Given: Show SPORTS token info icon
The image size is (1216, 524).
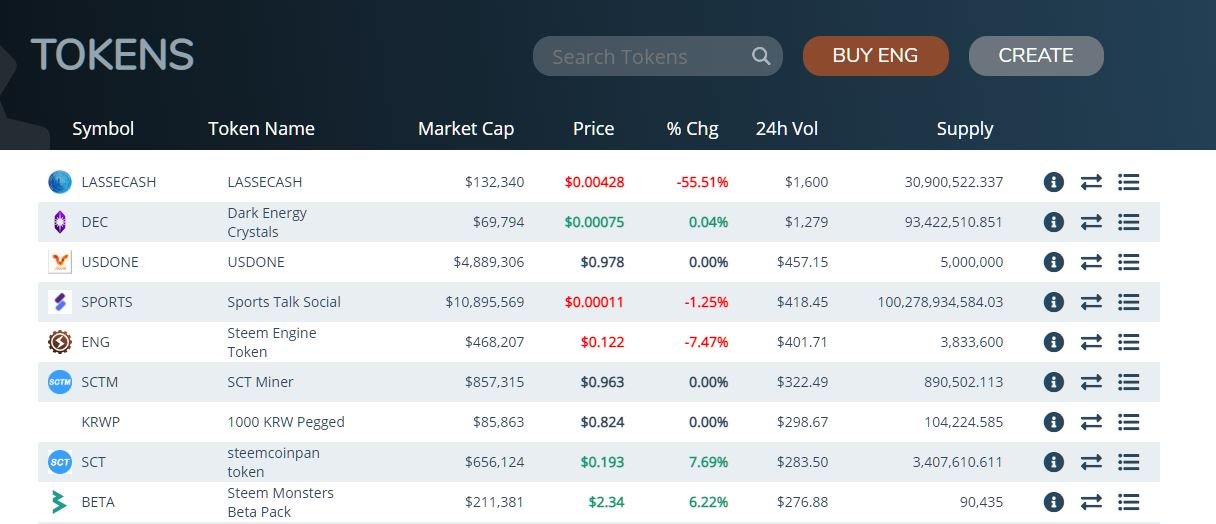Looking at the screenshot, I should coord(1053,302).
